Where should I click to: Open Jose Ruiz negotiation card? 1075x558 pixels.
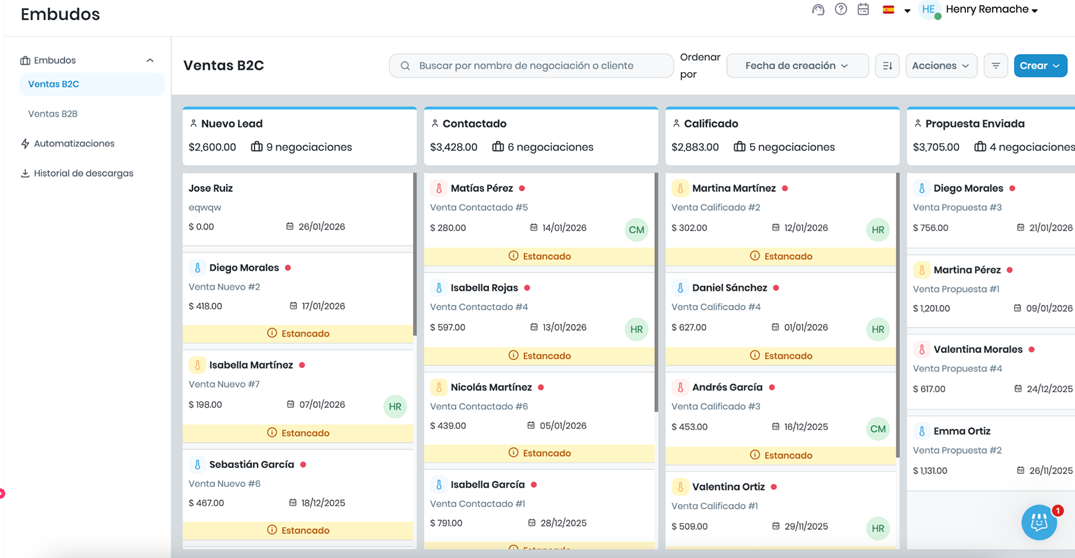coord(298,208)
